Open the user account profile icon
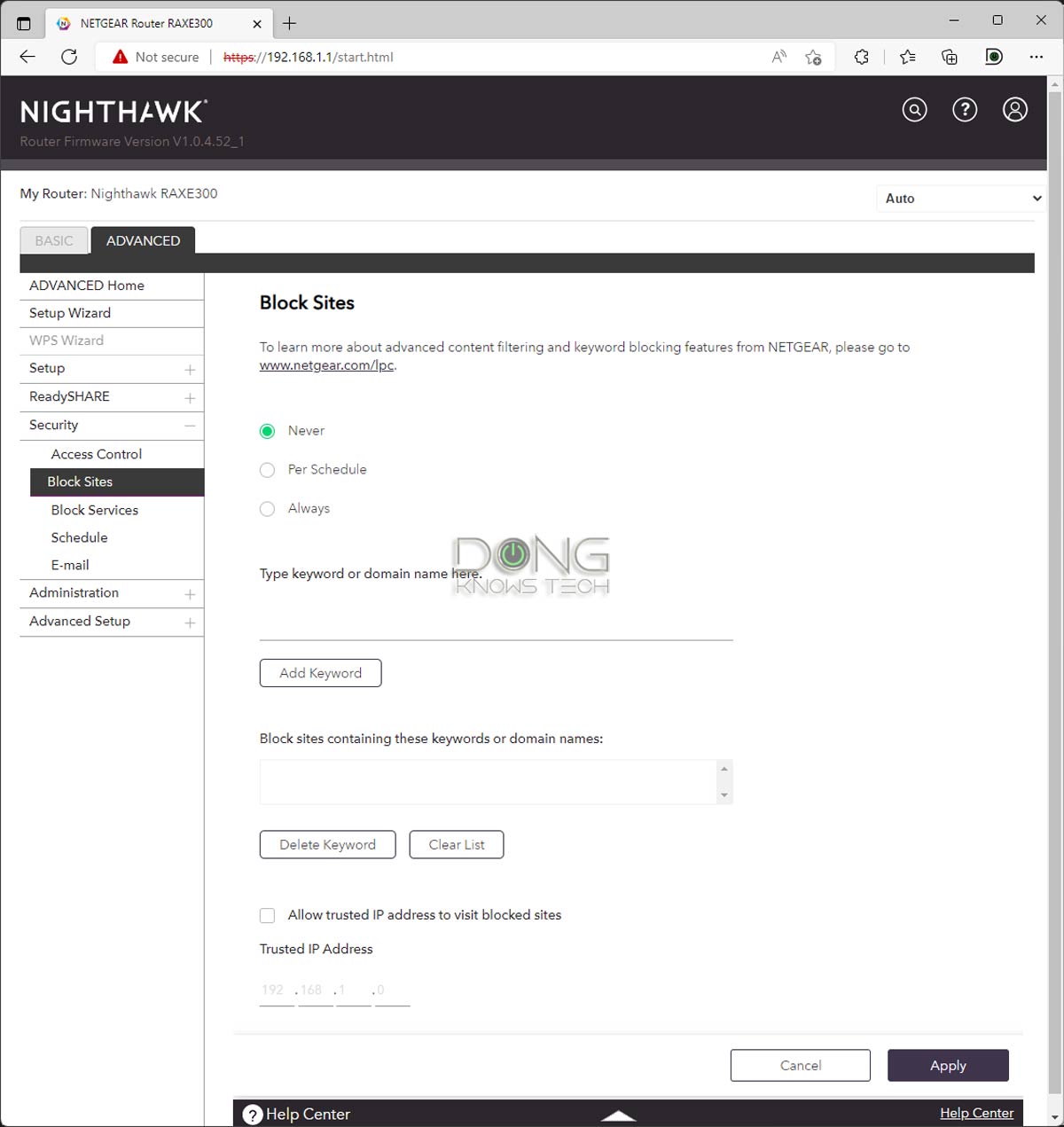The height and width of the screenshot is (1127, 1064). click(x=1015, y=109)
